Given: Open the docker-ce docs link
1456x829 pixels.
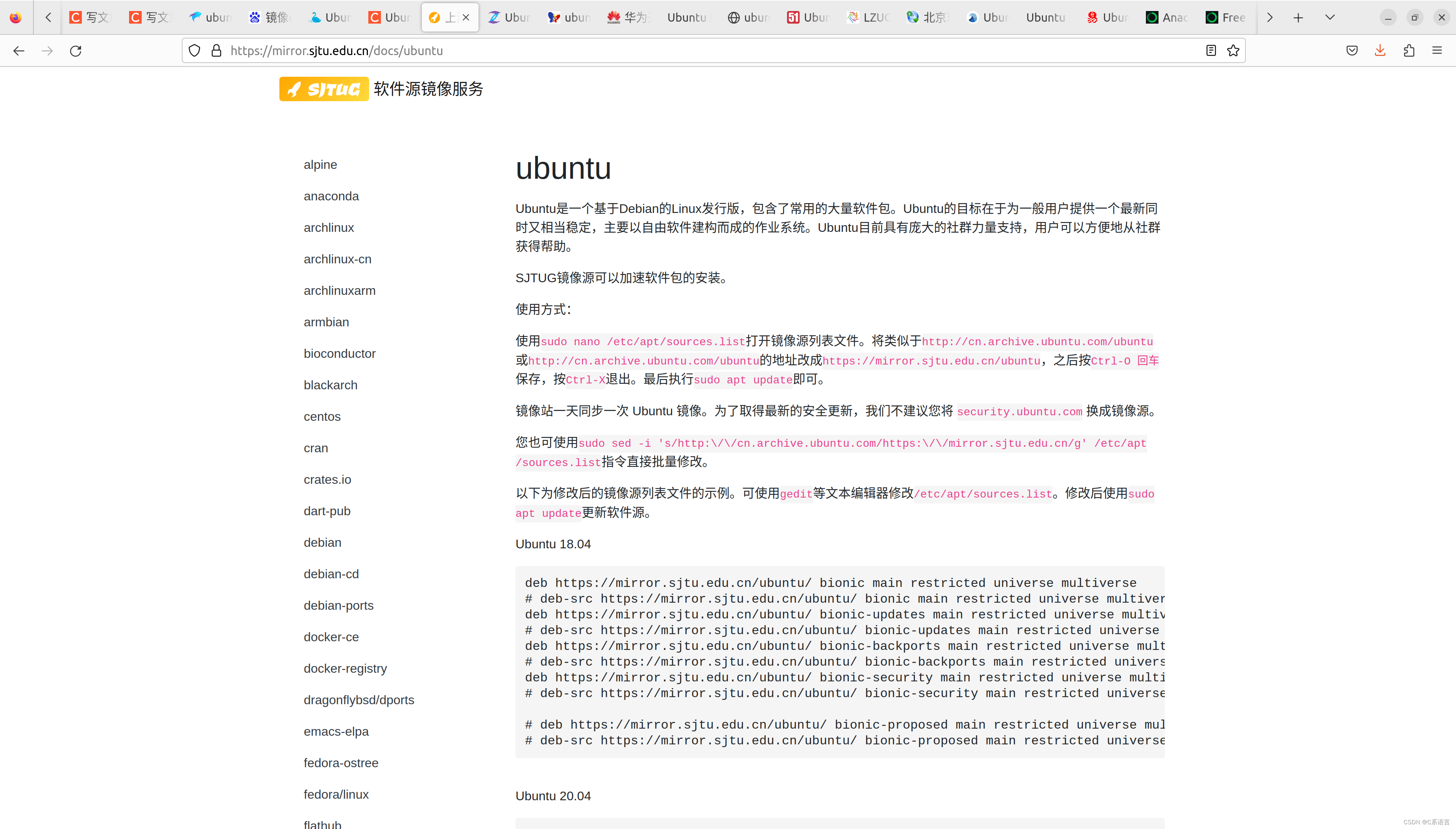Looking at the screenshot, I should click(x=331, y=637).
